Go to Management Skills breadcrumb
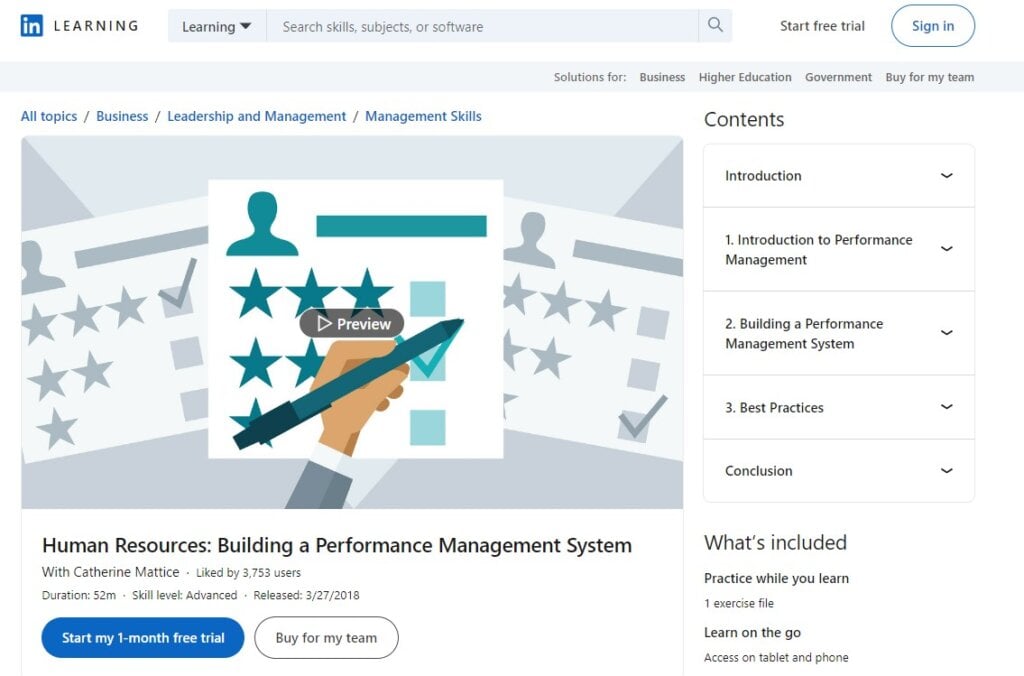 click(423, 116)
